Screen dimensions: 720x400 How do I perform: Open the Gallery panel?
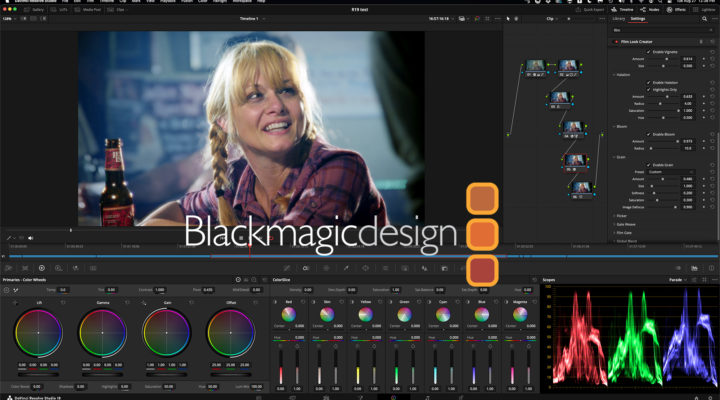34,10
